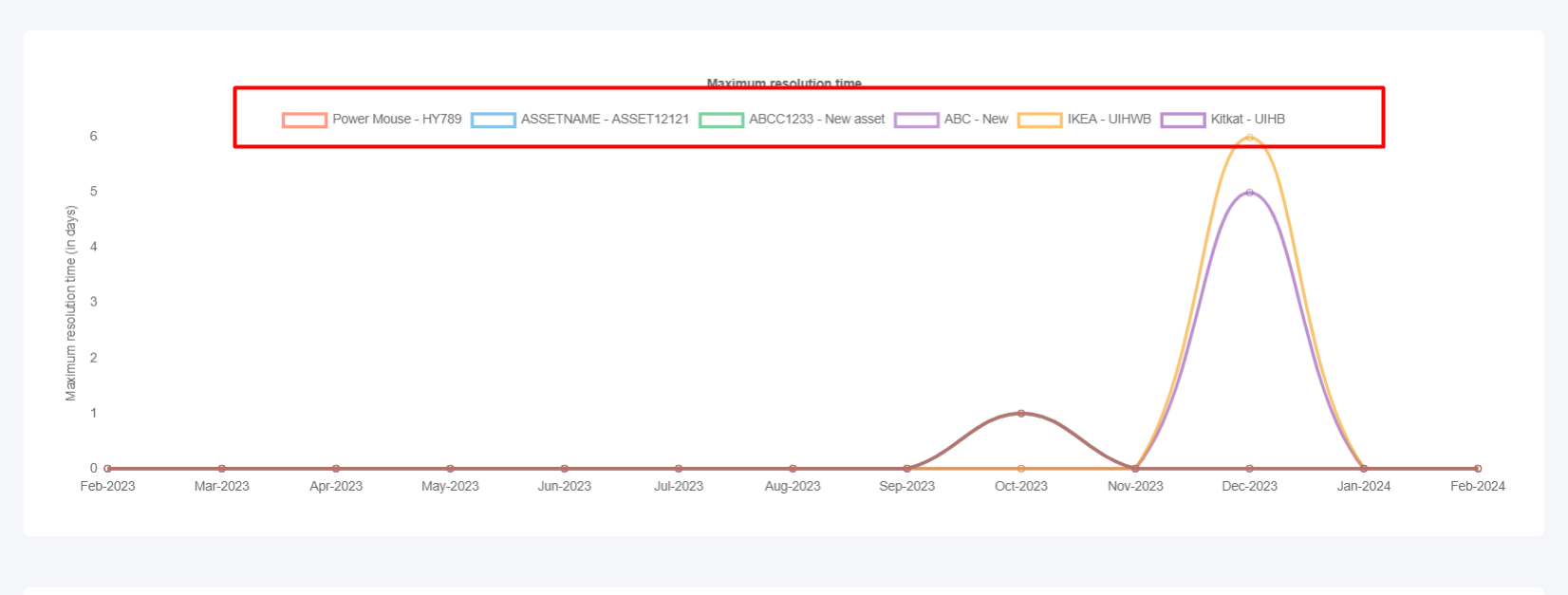Select the Jan-2024 data point on the baseline
The width and height of the screenshot is (1568, 595).
tap(1364, 469)
